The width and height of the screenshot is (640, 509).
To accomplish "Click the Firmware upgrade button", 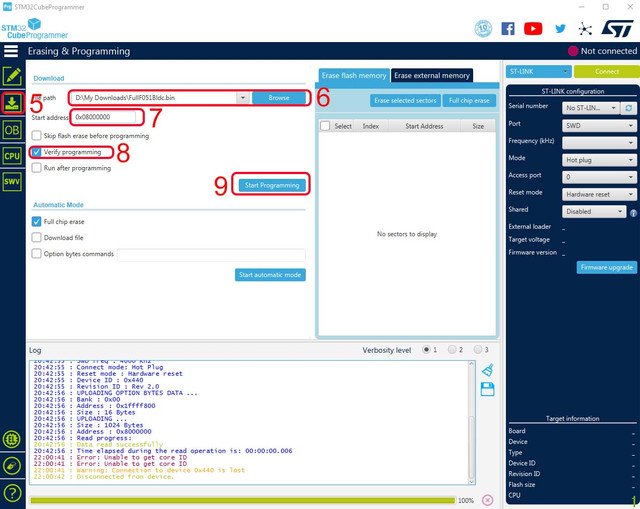I will [x=607, y=267].
